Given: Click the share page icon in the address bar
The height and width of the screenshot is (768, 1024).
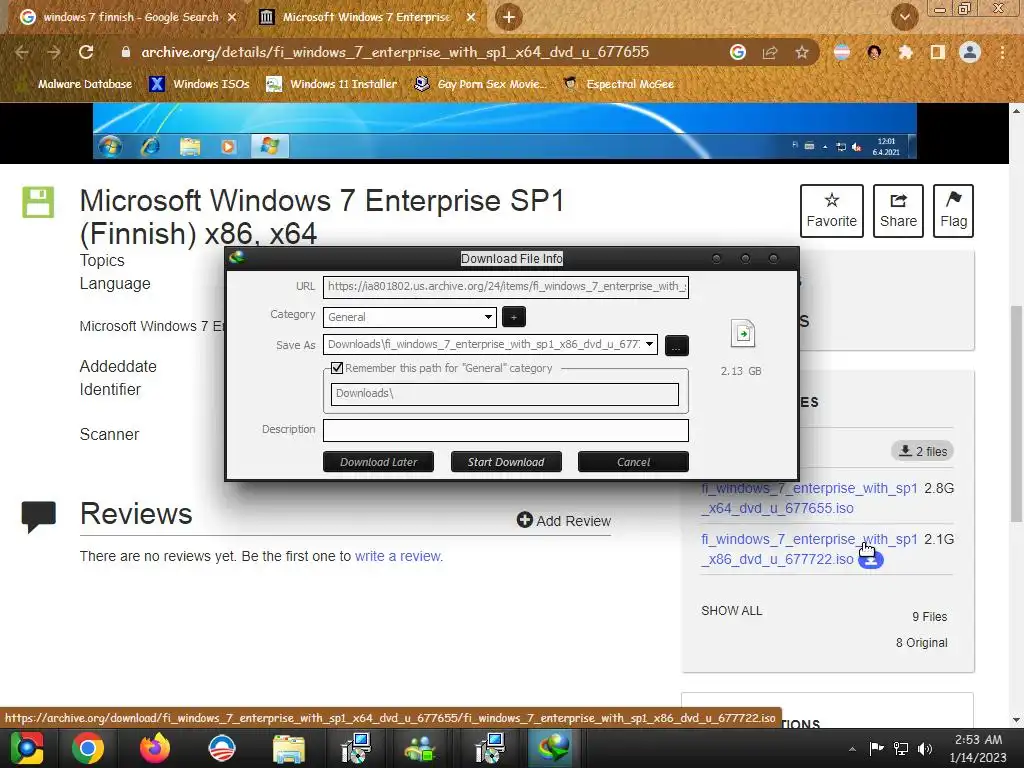Looking at the screenshot, I should (770, 52).
